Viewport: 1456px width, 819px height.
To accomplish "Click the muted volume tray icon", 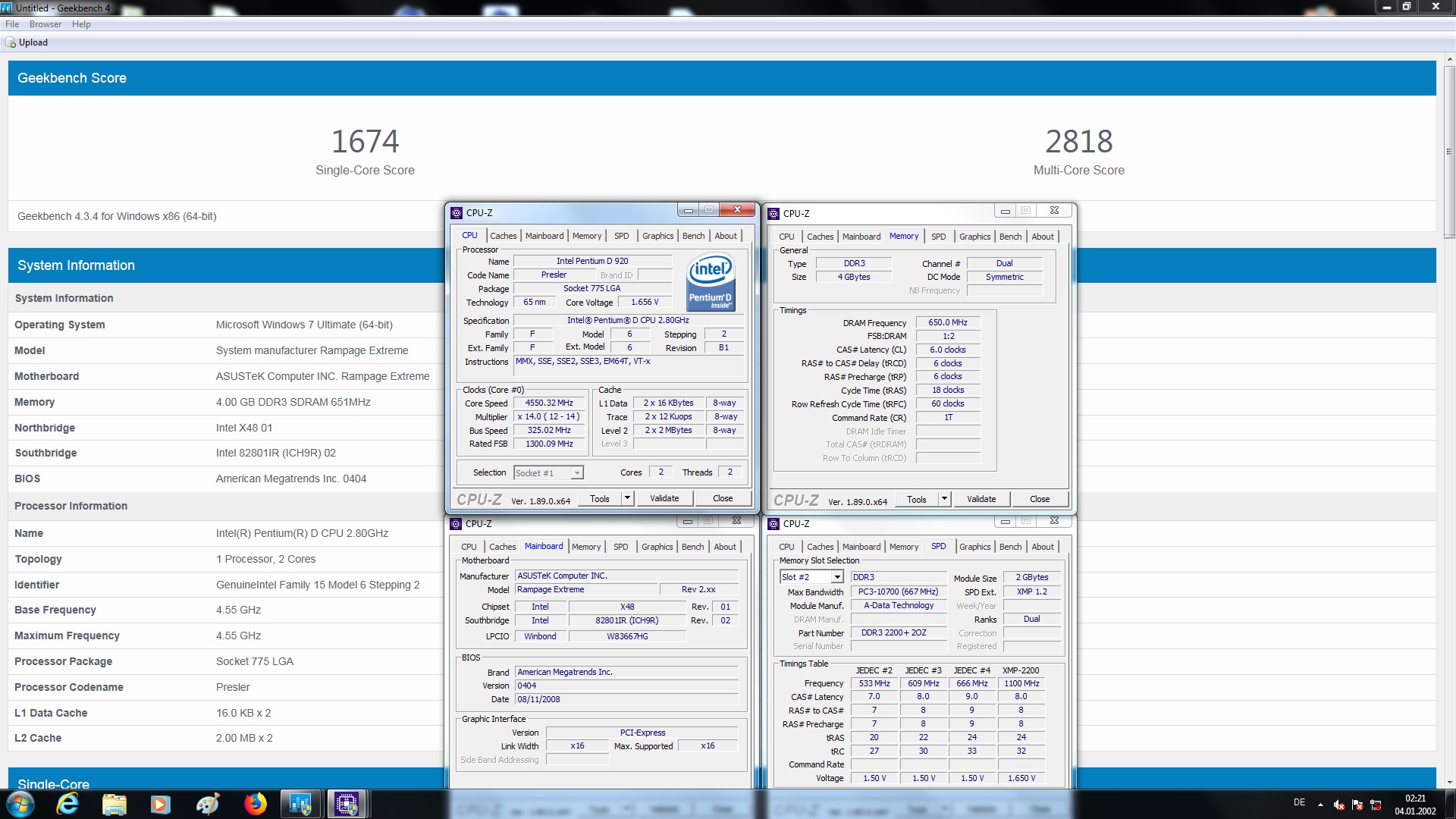I will pyautogui.click(x=1338, y=805).
